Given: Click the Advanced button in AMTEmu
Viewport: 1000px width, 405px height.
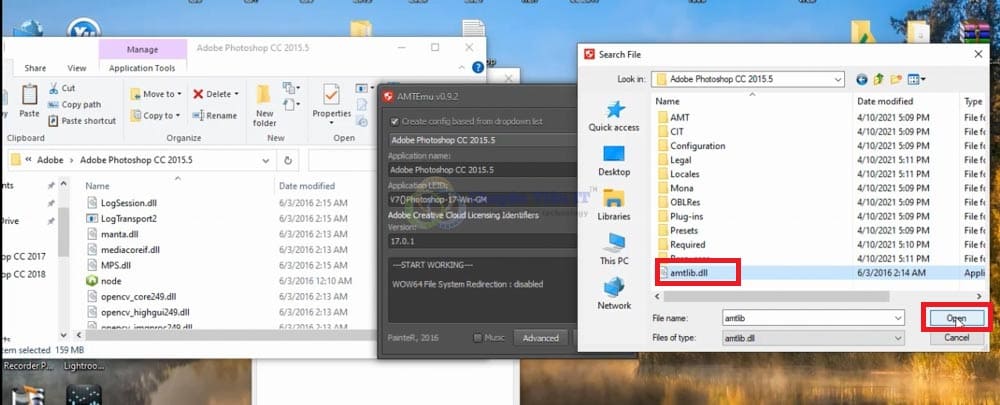Looking at the screenshot, I should click(540, 338).
